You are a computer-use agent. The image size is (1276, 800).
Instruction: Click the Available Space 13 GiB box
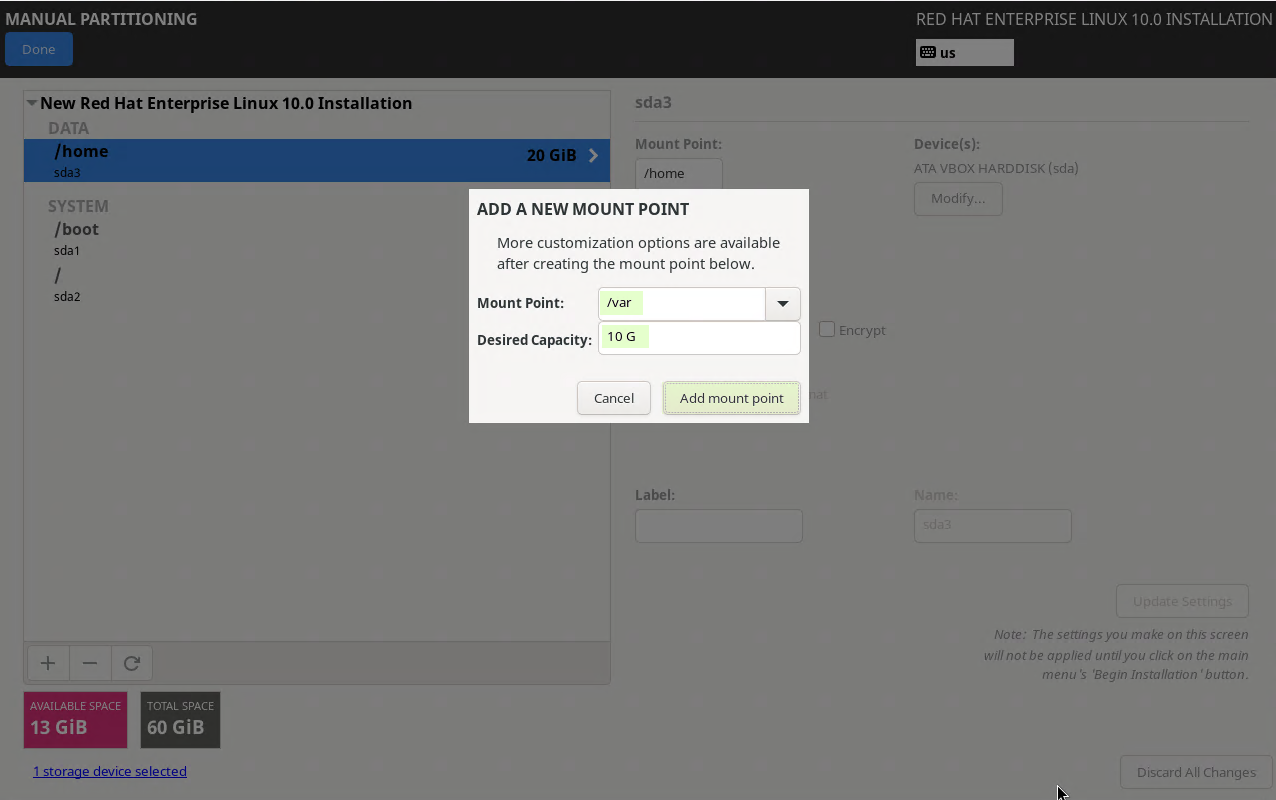pyautogui.click(x=76, y=720)
